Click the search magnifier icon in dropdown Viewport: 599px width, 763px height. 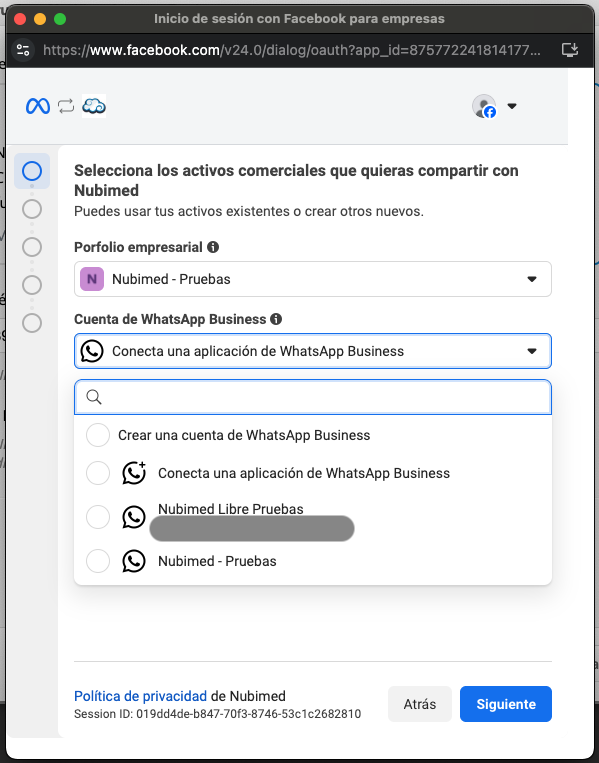[x=94, y=397]
